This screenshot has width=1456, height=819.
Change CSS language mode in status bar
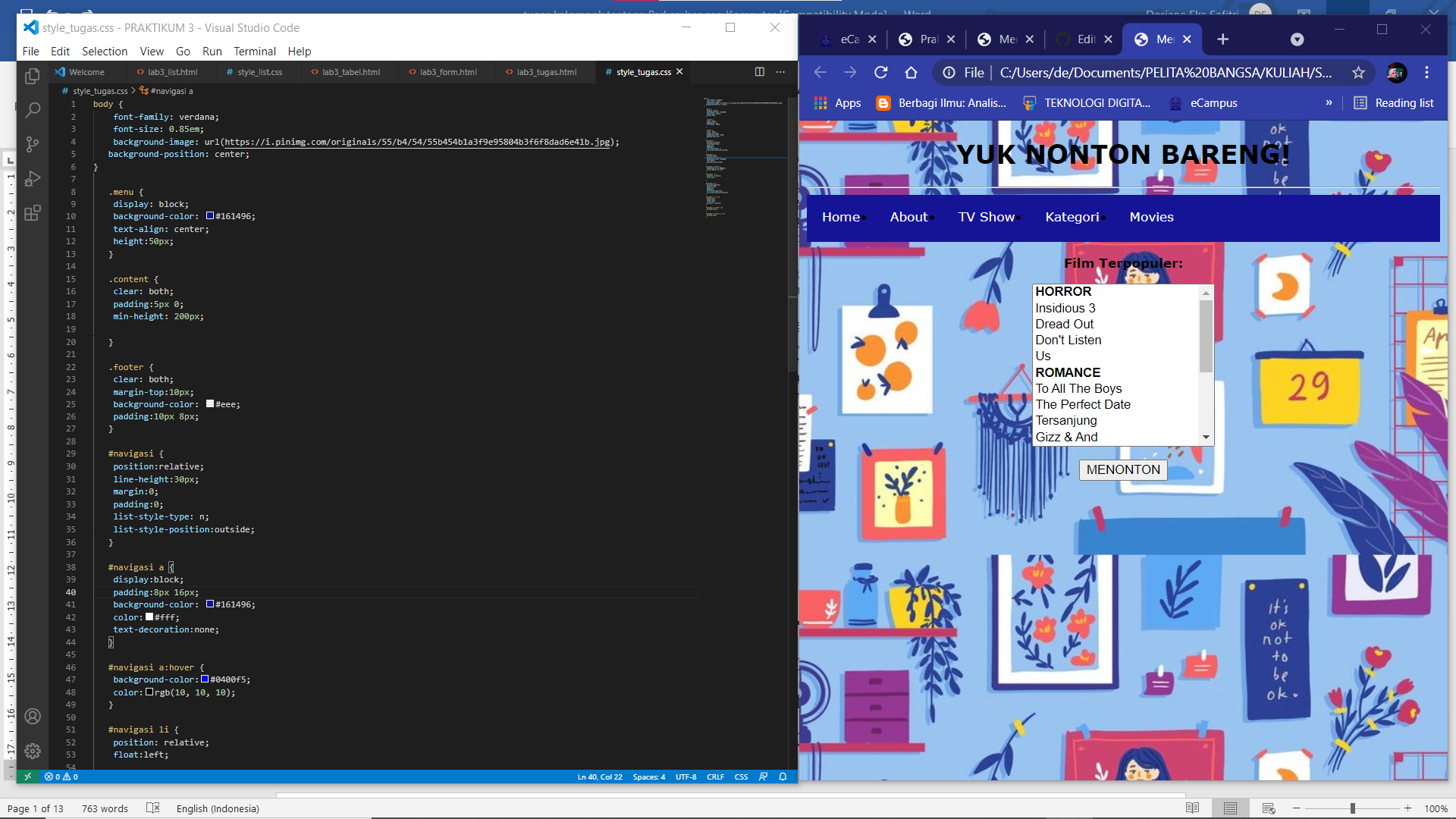741,777
